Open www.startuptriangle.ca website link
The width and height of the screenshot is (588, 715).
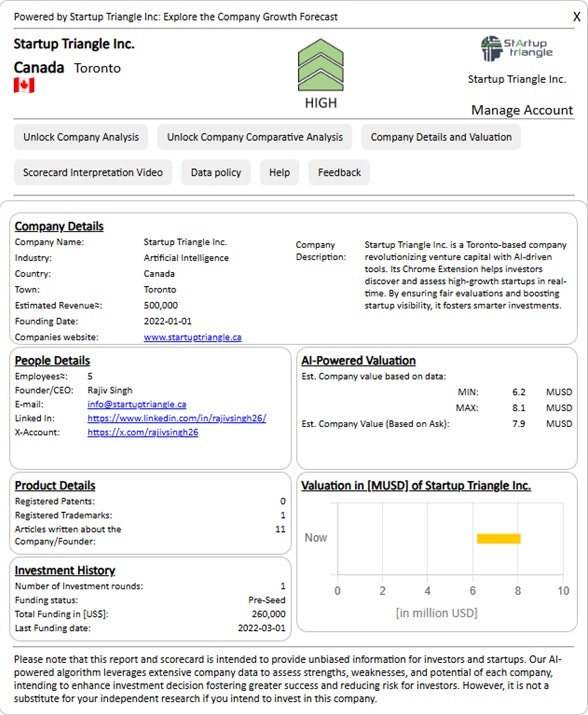193,337
